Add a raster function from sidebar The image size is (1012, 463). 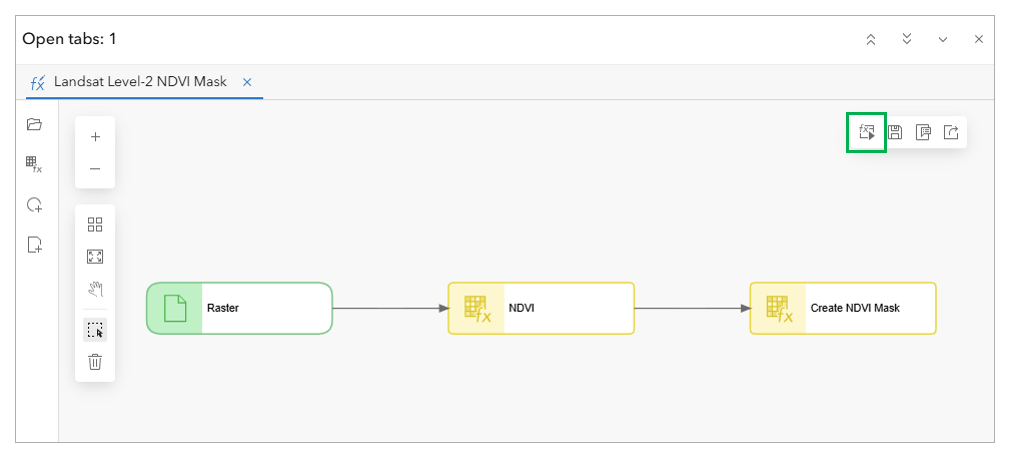(x=34, y=164)
